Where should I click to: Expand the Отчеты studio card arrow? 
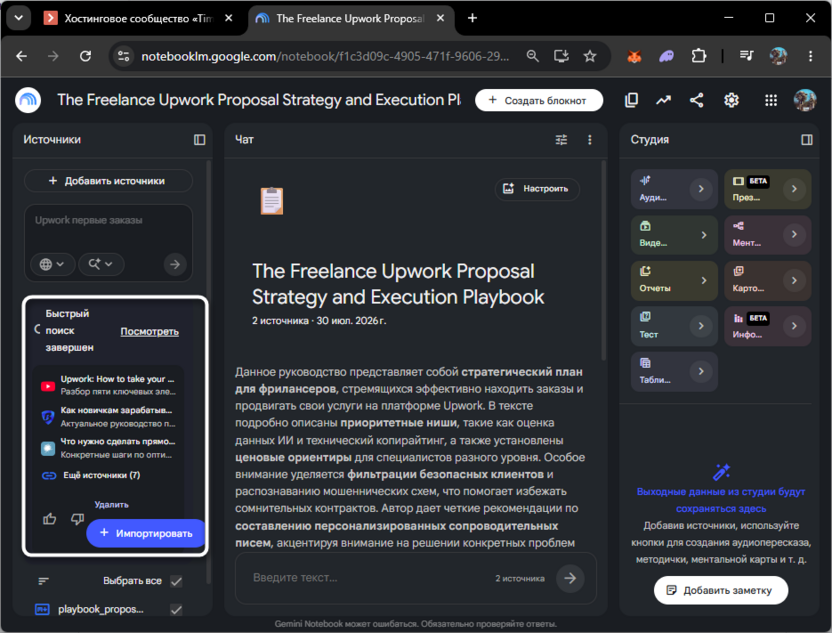(x=704, y=280)
